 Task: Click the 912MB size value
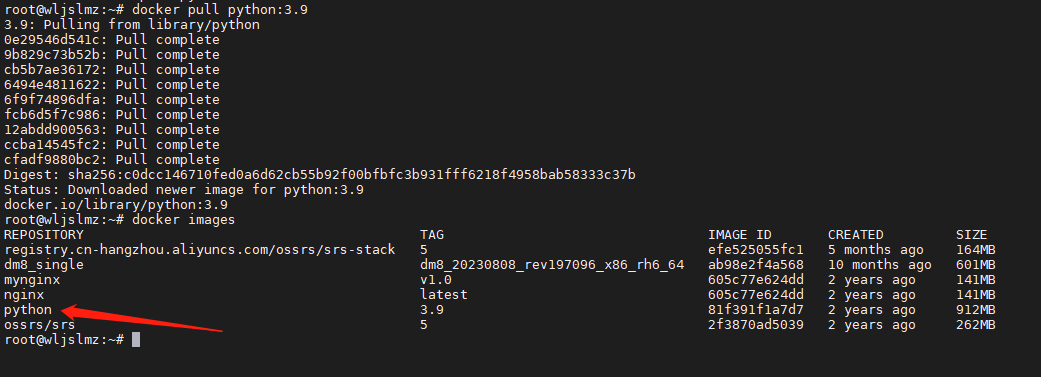(975, 310)
